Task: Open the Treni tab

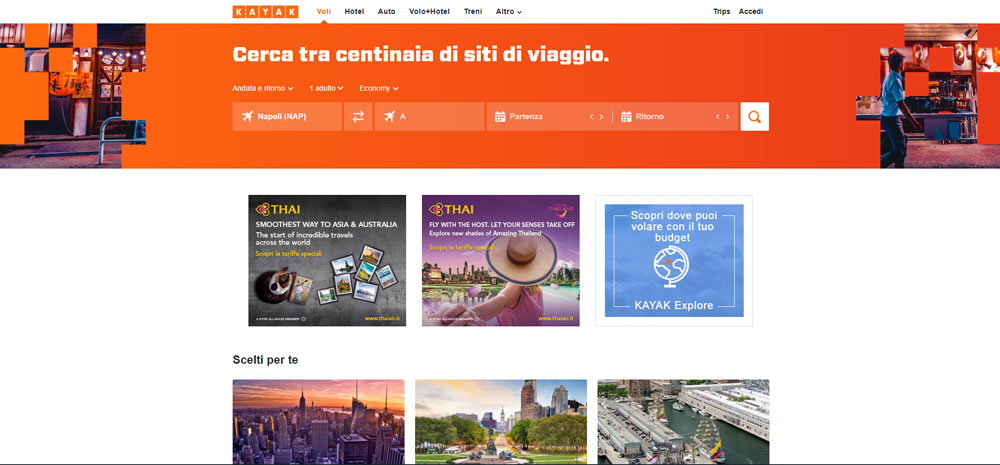Action: 473,12
